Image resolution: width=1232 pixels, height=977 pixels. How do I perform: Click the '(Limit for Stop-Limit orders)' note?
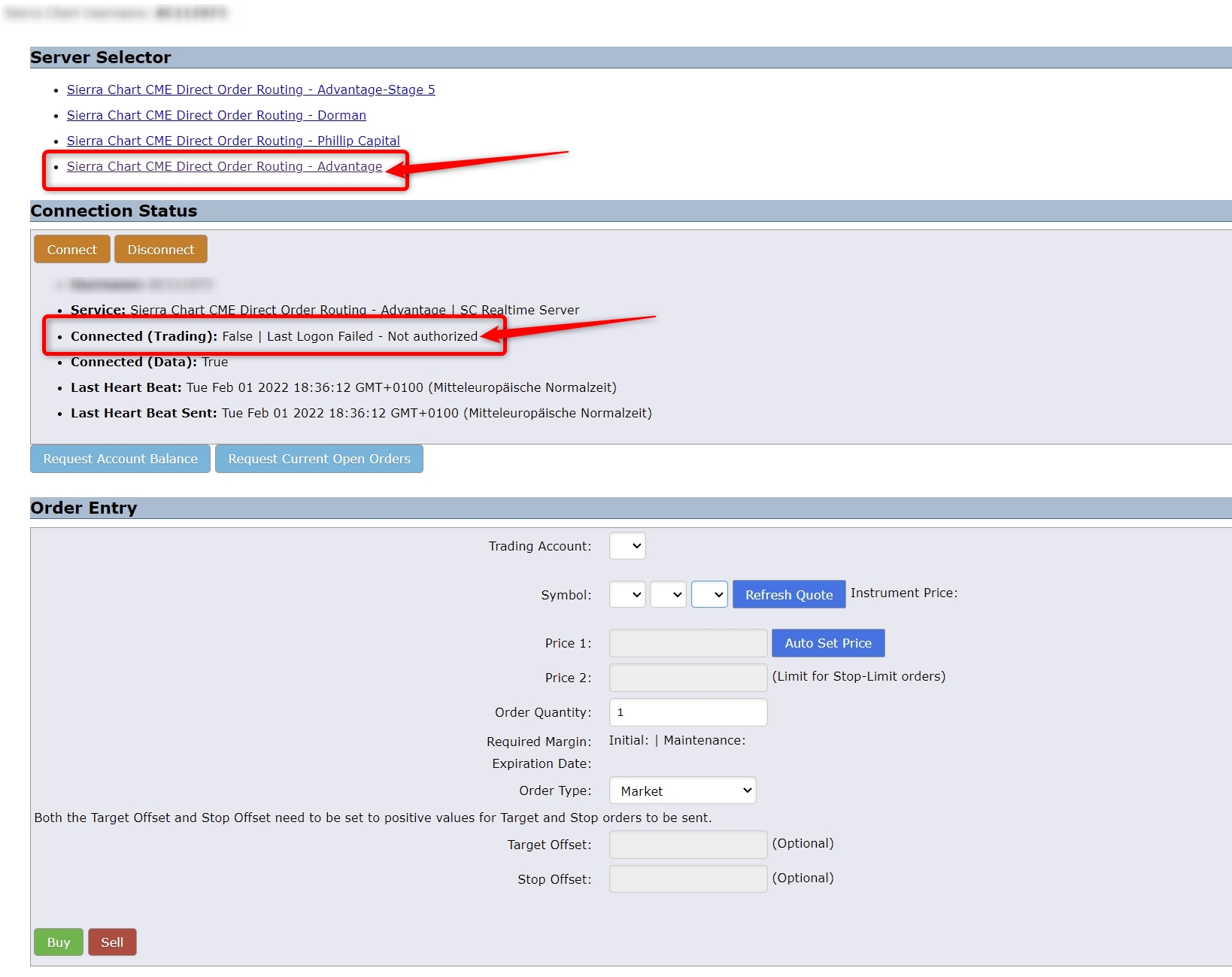859,676
